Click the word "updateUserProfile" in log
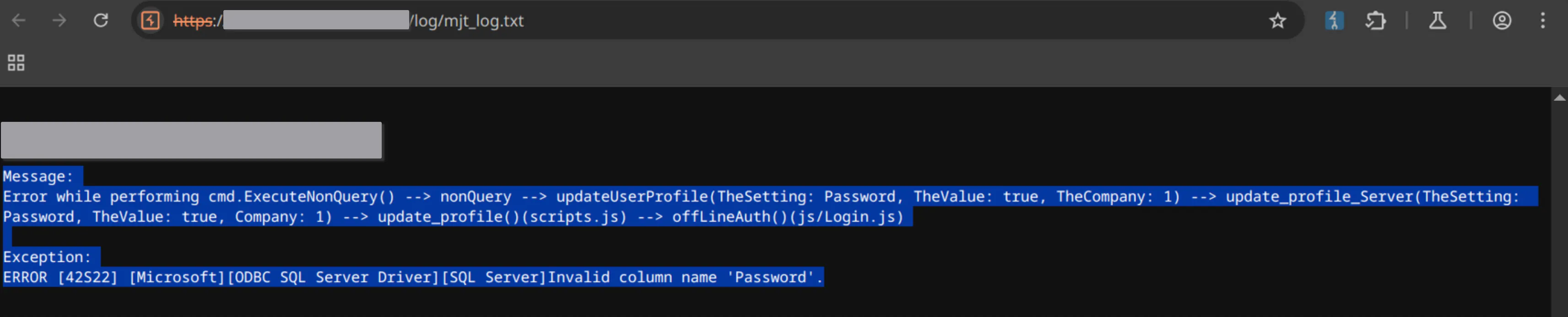1568x317 pixels. coord(633,197)
